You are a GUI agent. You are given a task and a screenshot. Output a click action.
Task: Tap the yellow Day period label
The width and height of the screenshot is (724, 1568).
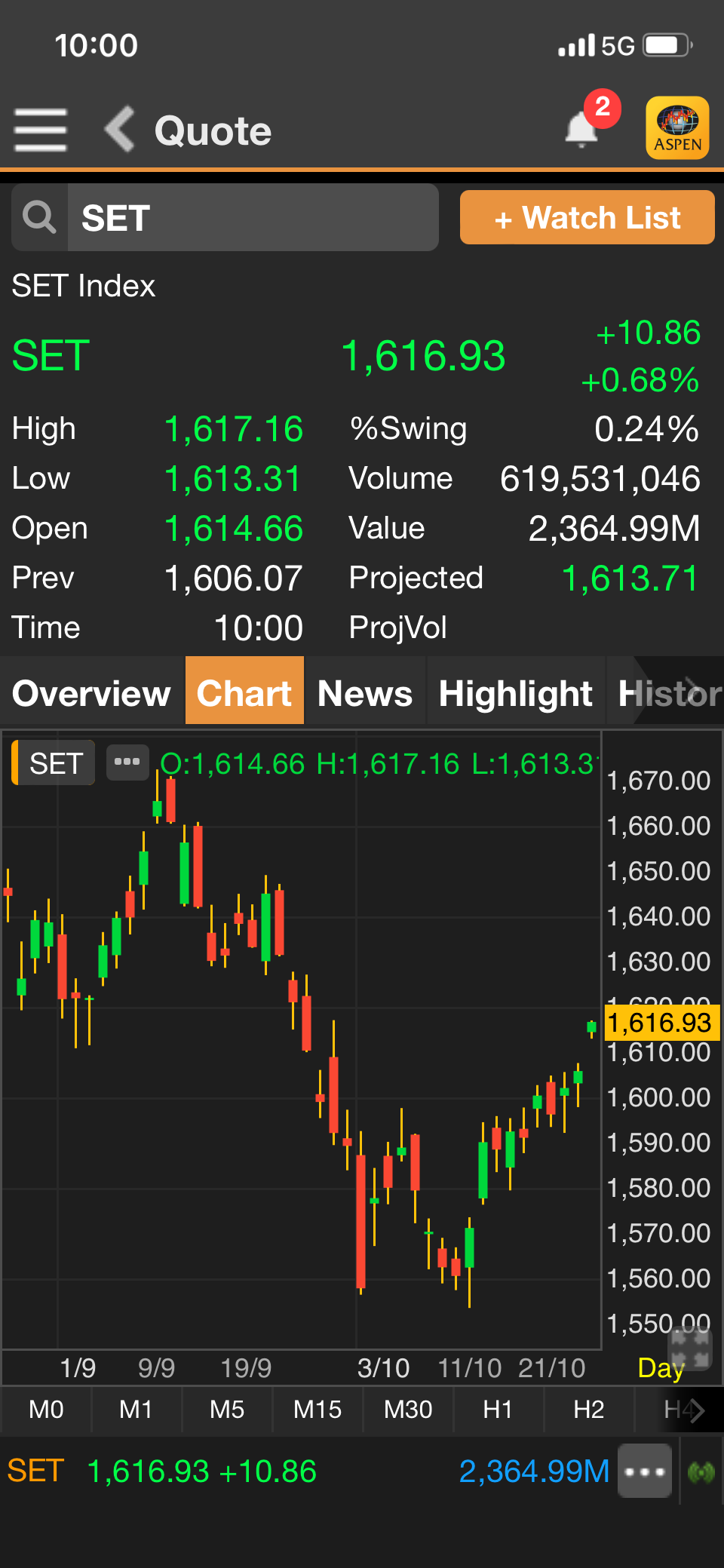point(661,1367)
